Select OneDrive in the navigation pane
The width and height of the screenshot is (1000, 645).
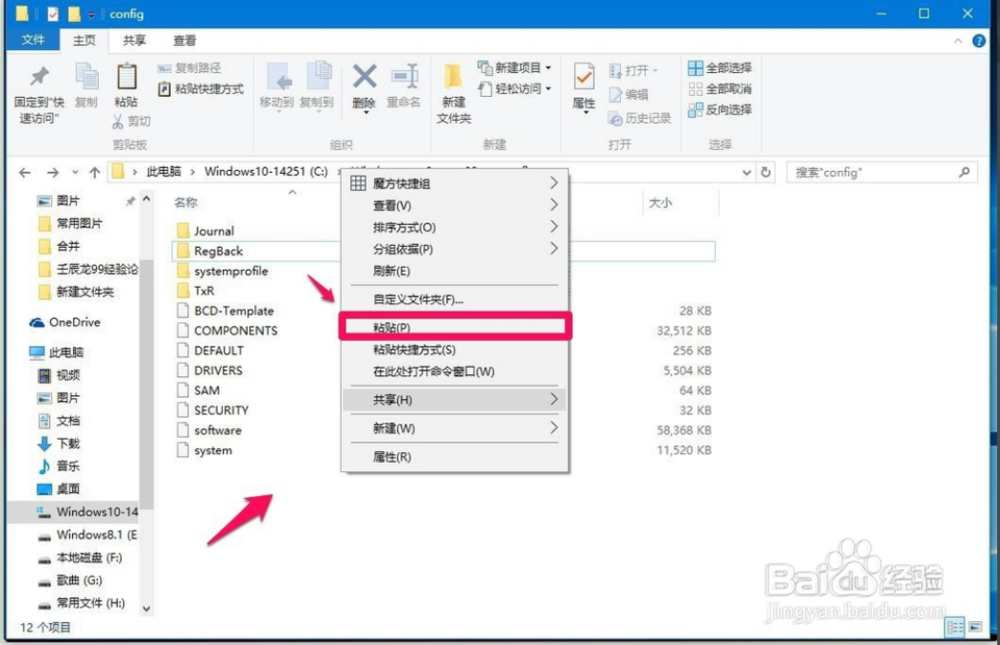(x=66, y=322)
